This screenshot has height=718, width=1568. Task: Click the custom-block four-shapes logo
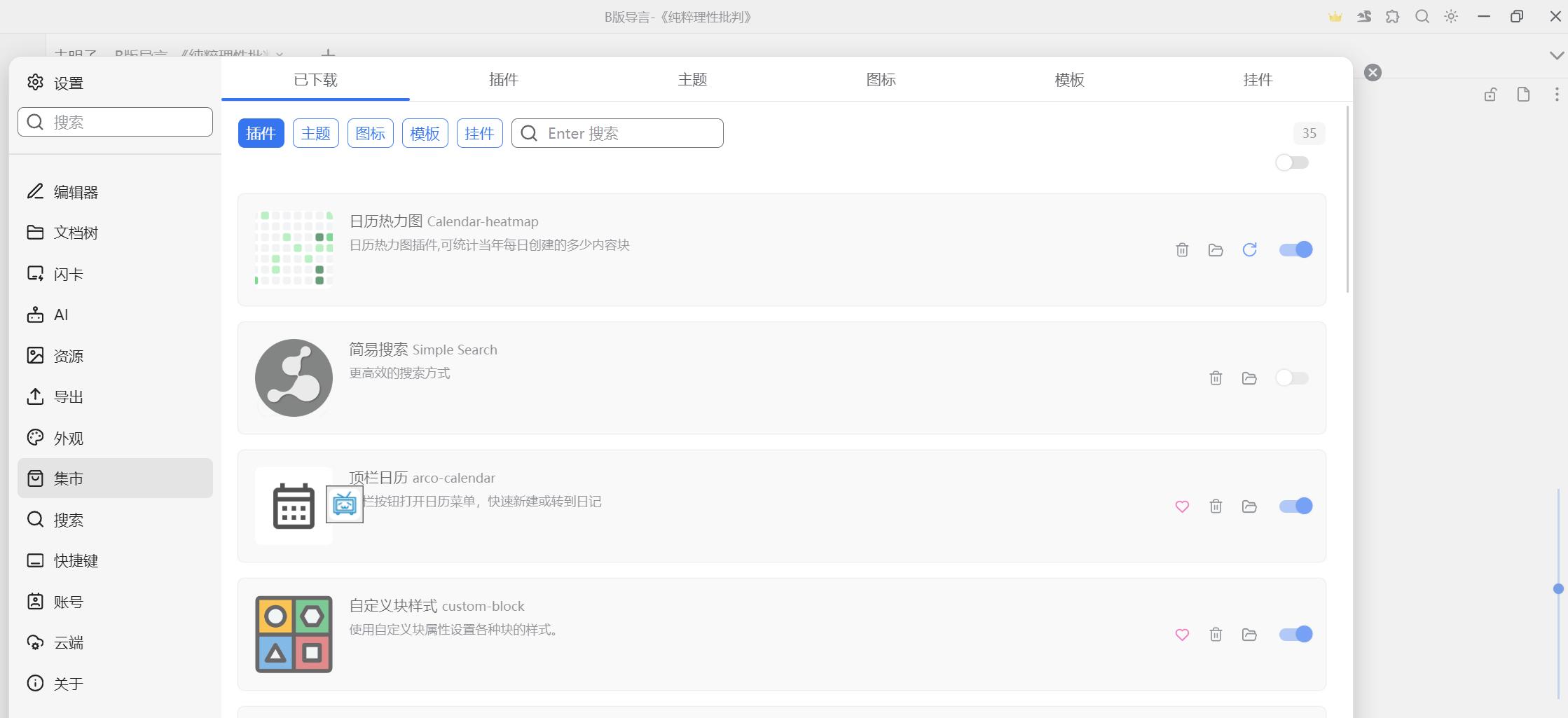(294, 634)
